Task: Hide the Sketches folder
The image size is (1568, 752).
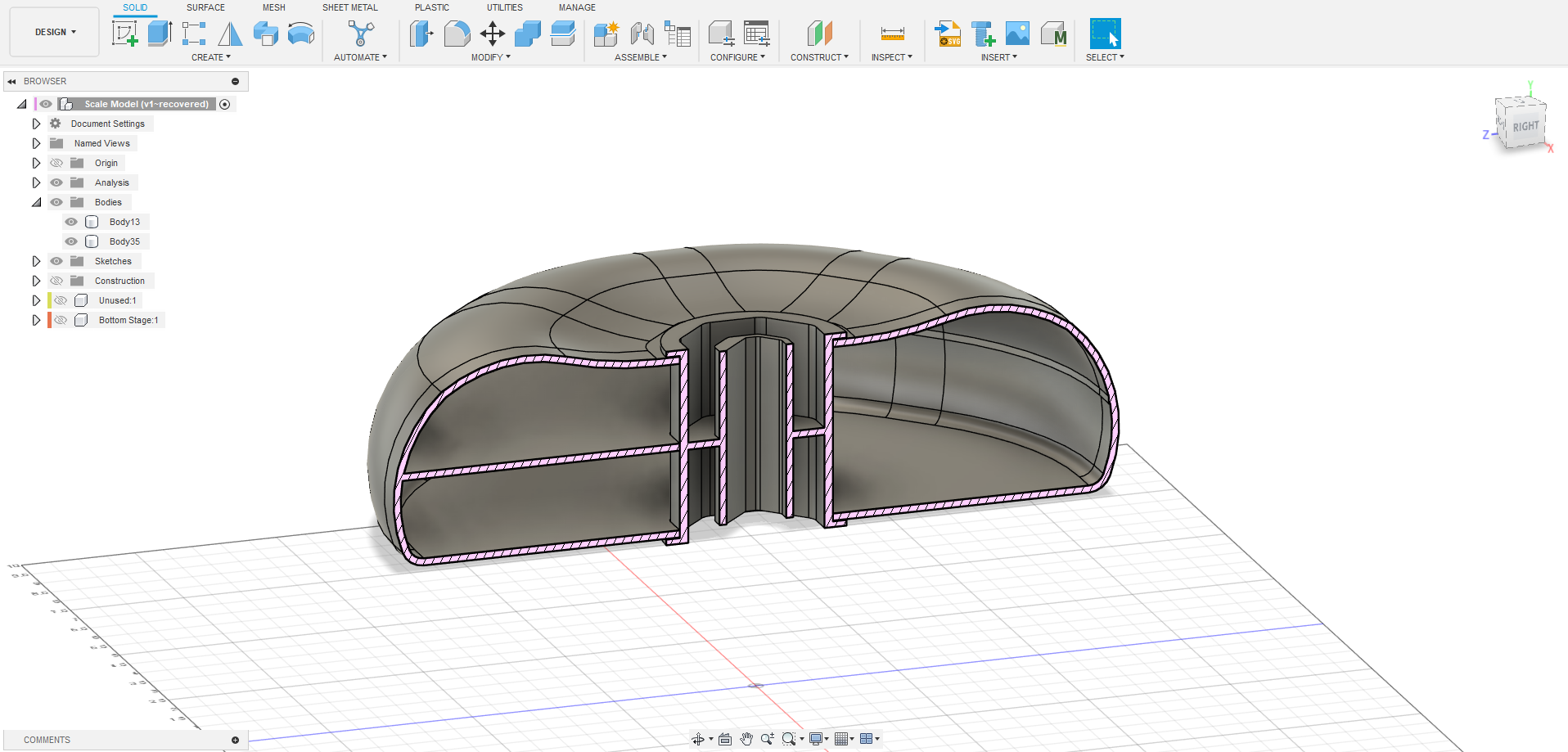Action: [56, 261]
